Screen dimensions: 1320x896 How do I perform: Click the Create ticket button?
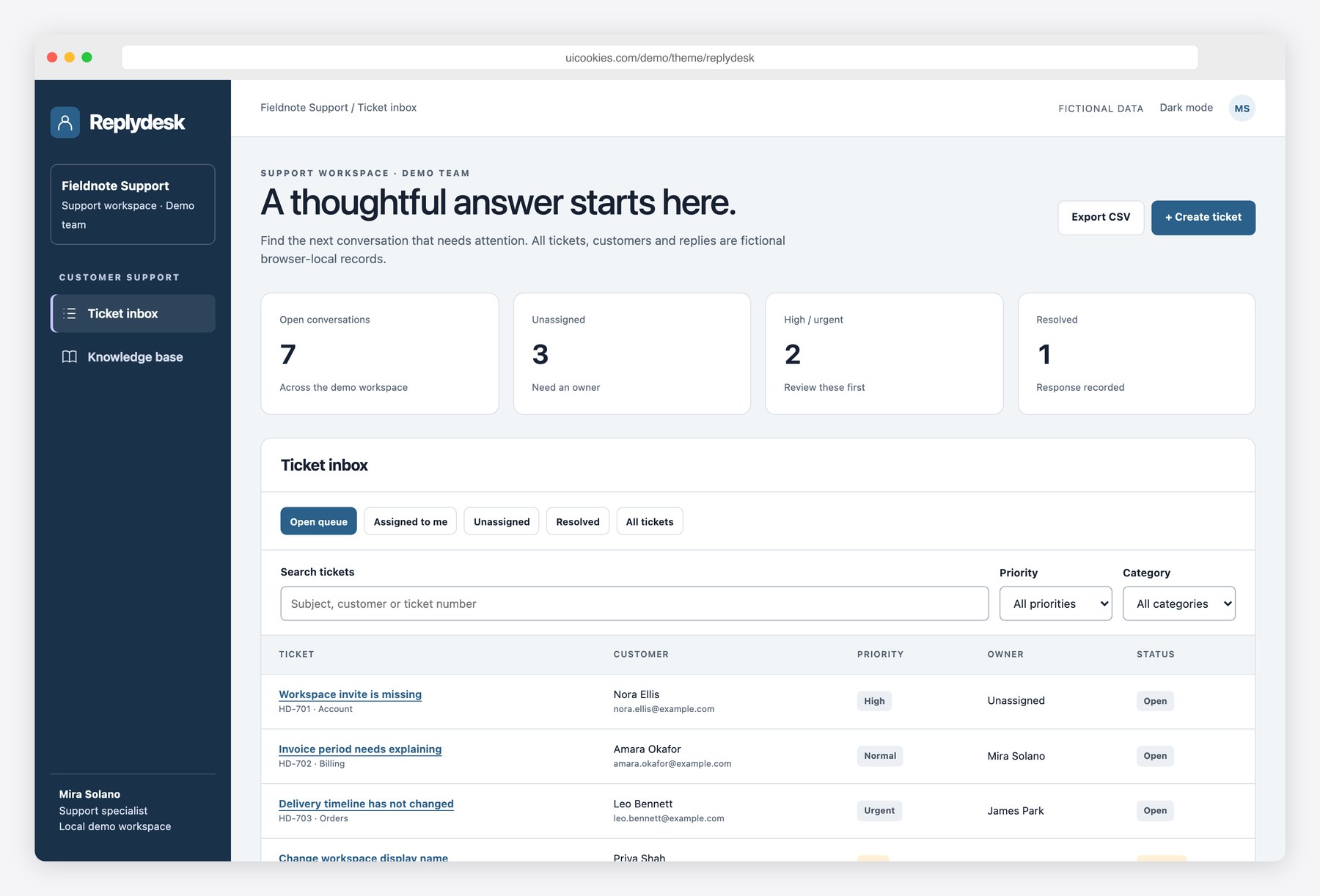[x=1203, y=218]
